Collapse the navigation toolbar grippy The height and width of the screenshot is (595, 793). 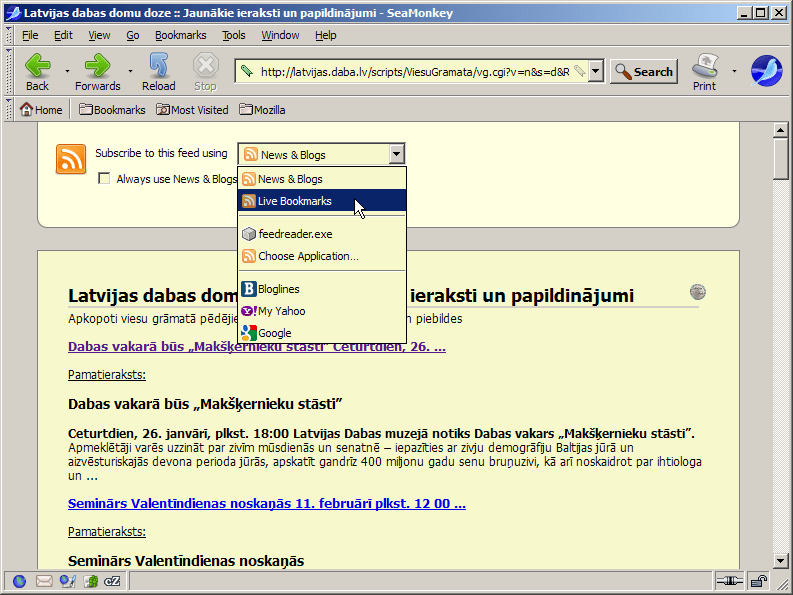(x=9, y=71)
